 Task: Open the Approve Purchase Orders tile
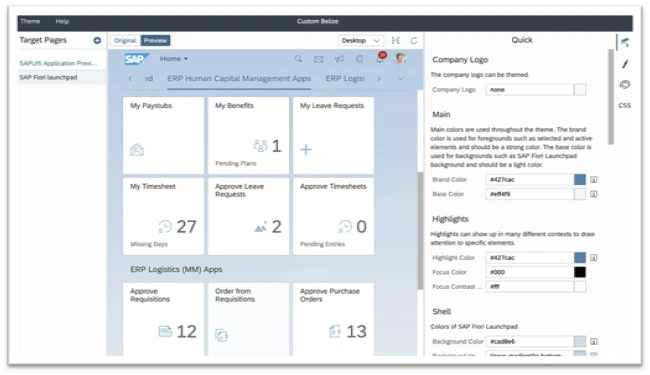[333, 319]
